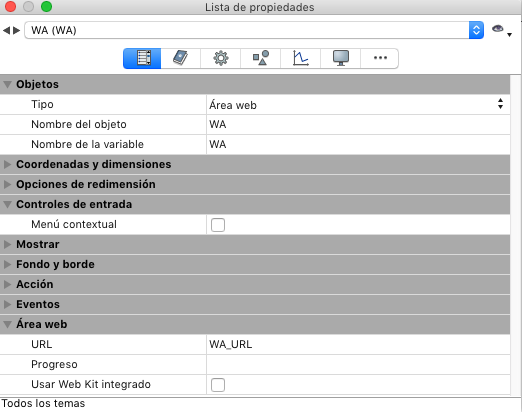
Task: Open the gear action settings icon
Action: click(220, 58)
